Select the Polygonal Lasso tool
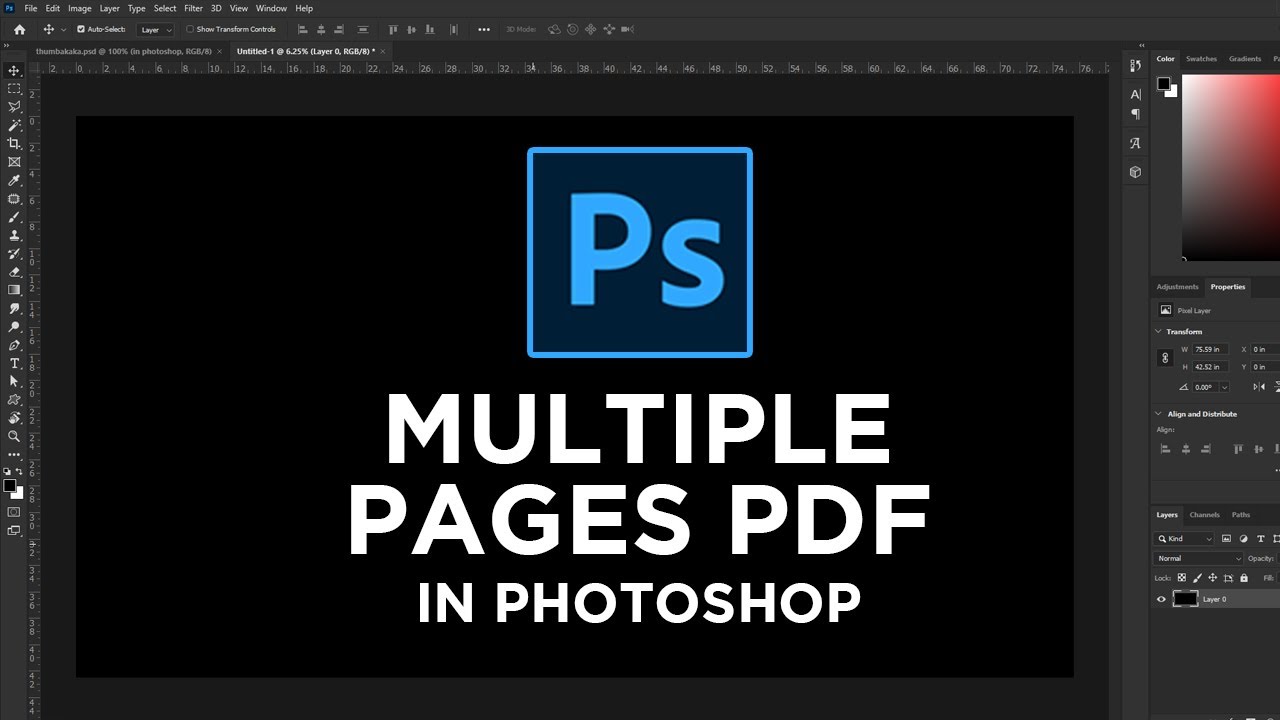 point(14,107)
